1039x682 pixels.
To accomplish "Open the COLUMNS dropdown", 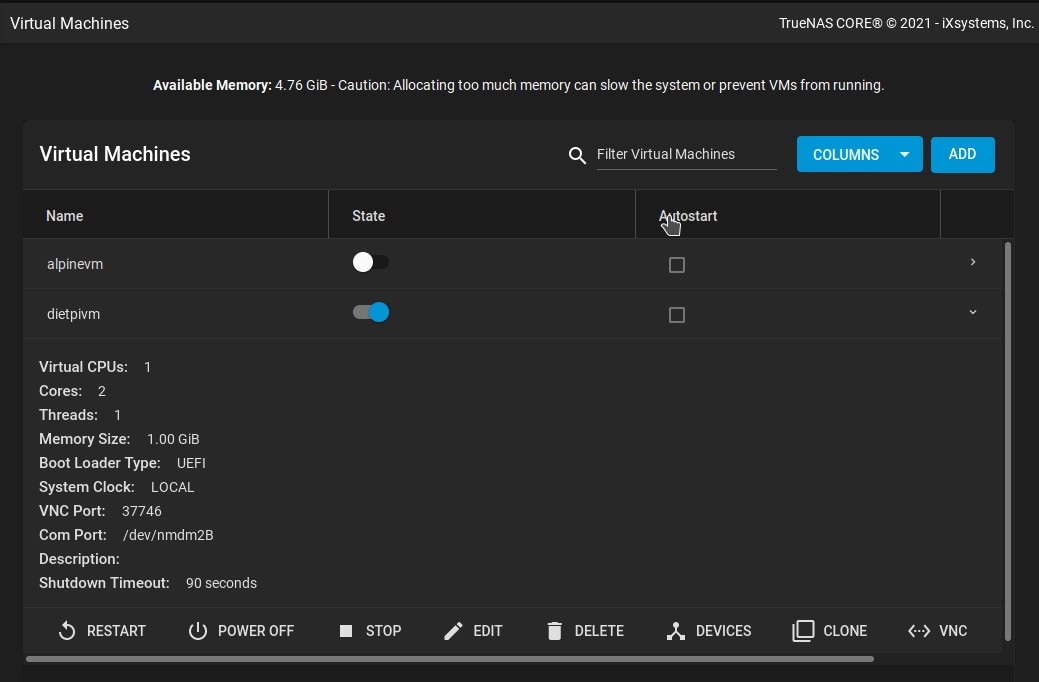I will tap(859, 155).
